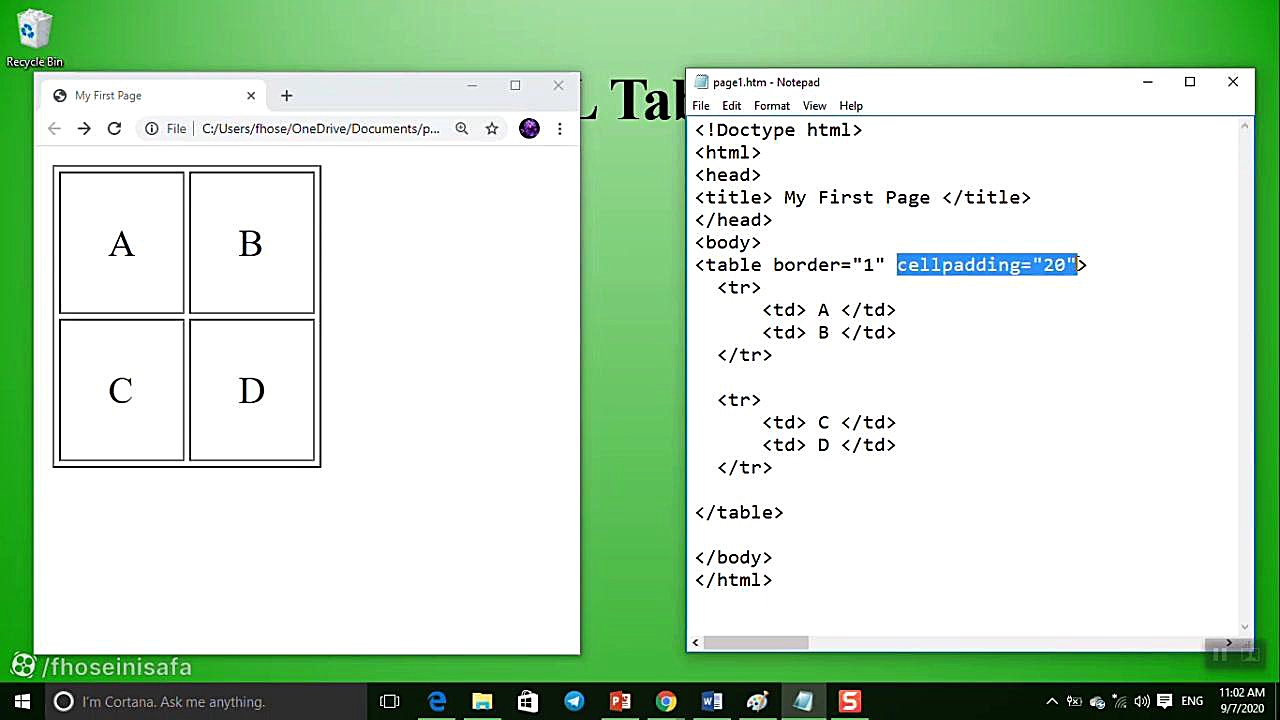Launch Telegram from the taskbar

[x=574, y=701]
